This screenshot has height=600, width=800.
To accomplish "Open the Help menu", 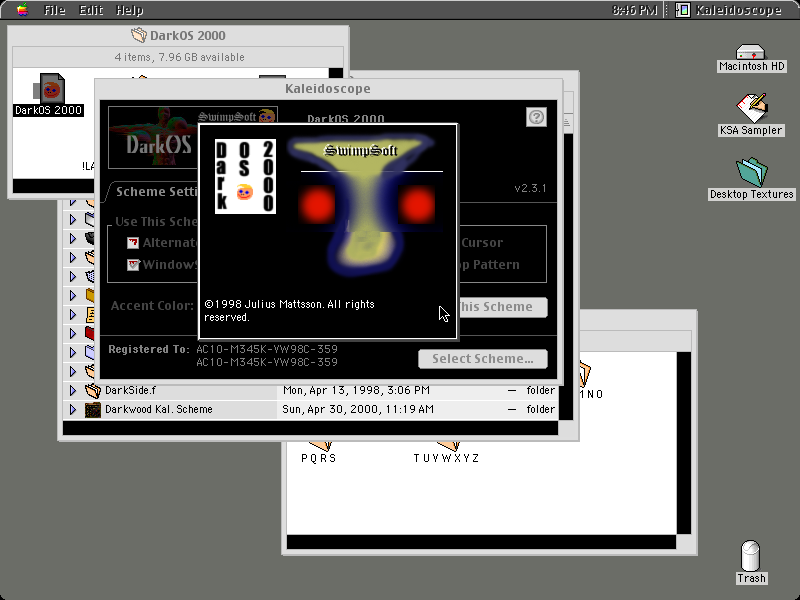I will pyautogui.click(x=129, y=10).
